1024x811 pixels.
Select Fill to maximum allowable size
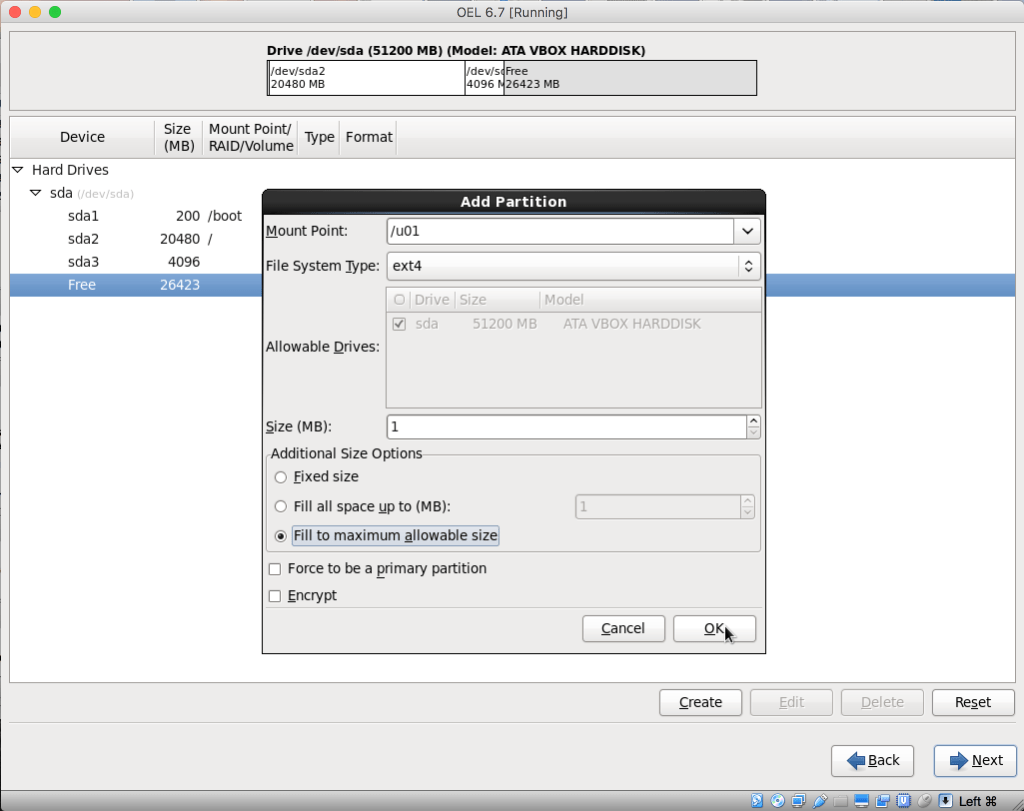click(x=281, y=536)
